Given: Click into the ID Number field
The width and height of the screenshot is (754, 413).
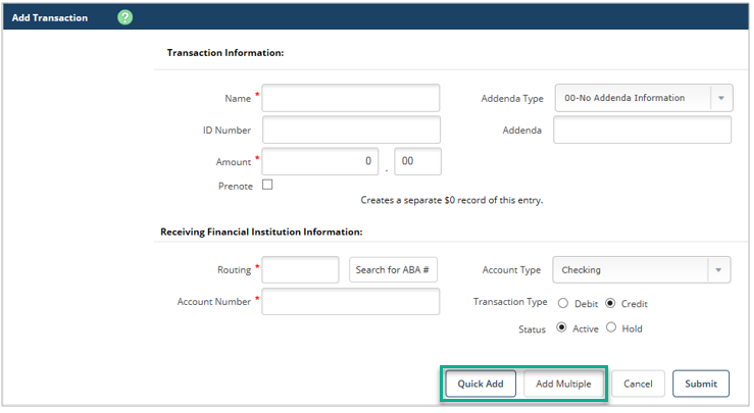Looking at the screenshot, I should (x=350, y=130).
